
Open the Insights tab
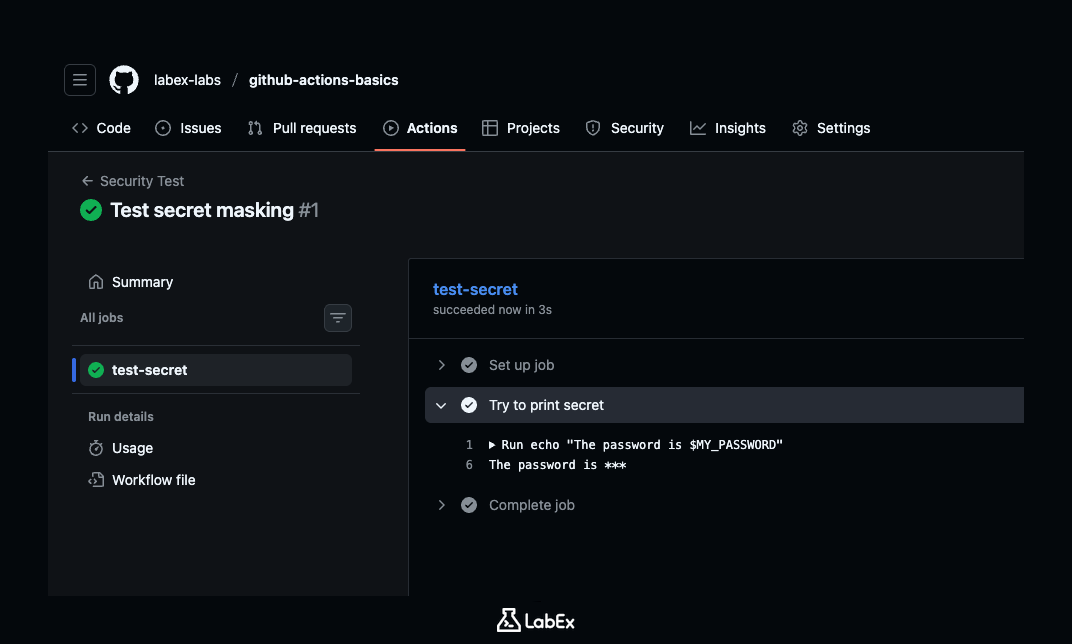tap(727, 129)
